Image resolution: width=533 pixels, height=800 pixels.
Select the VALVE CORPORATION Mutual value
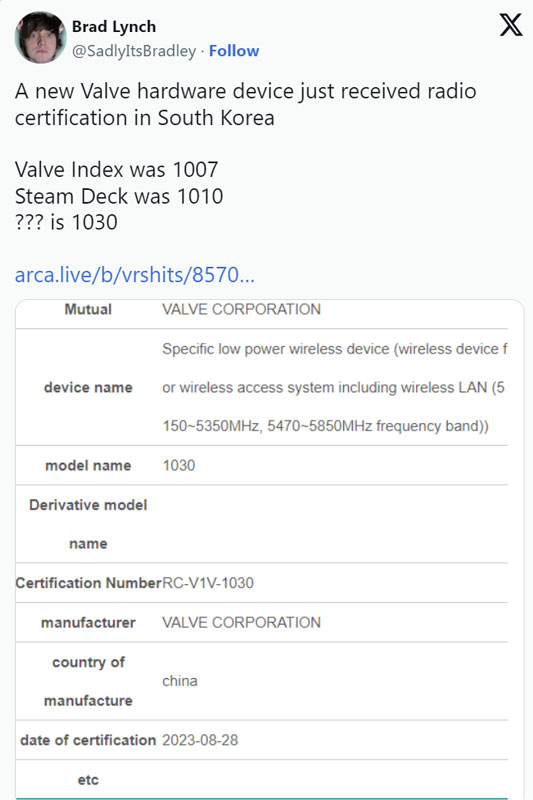click(x=241, y=309)
